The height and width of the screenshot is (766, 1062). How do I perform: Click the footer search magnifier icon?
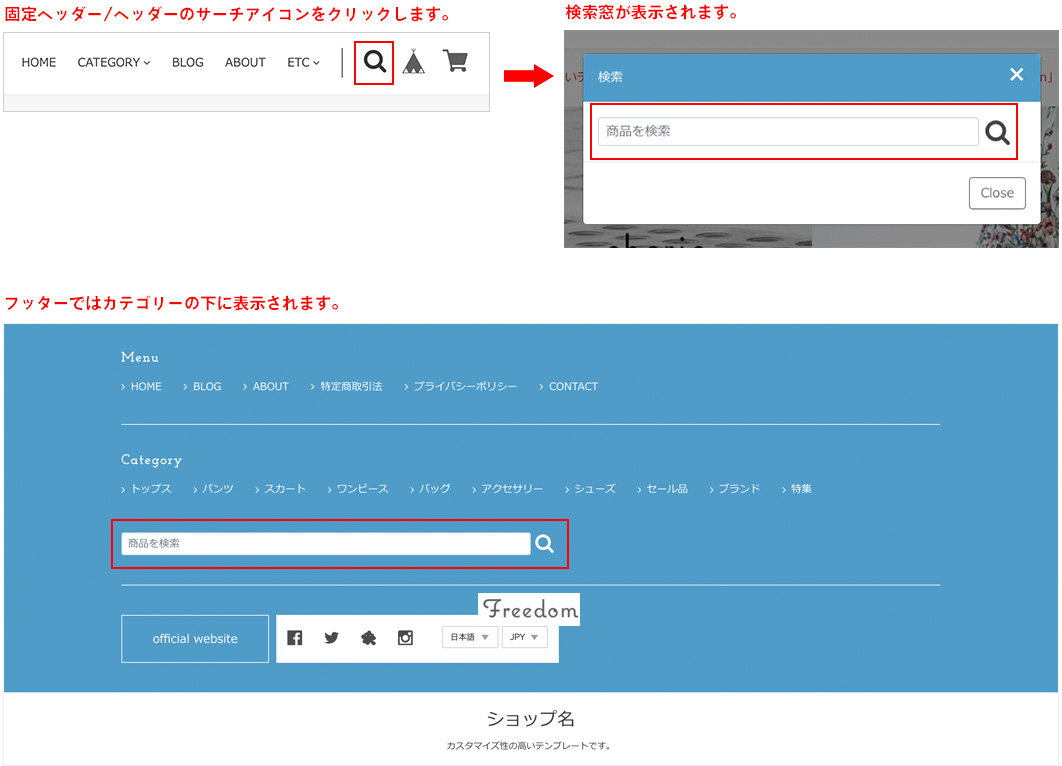(x=544, y=543)
